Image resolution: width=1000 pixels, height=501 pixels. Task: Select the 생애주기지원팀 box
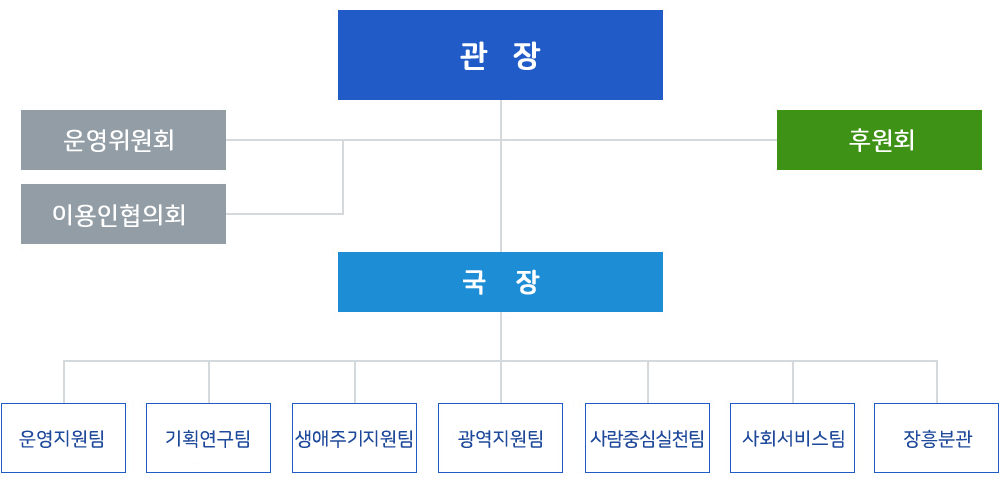pos(354,438)
